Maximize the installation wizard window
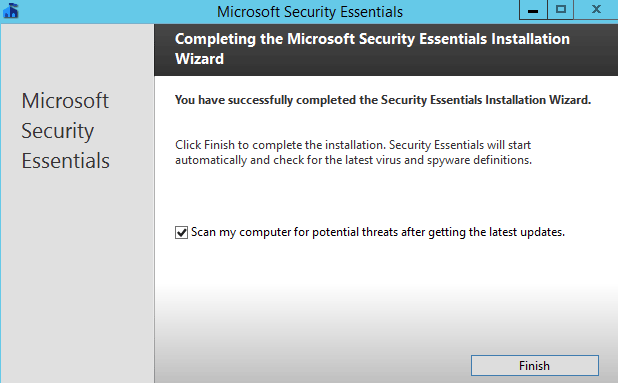618x383 pixels. tap(560, 10)
